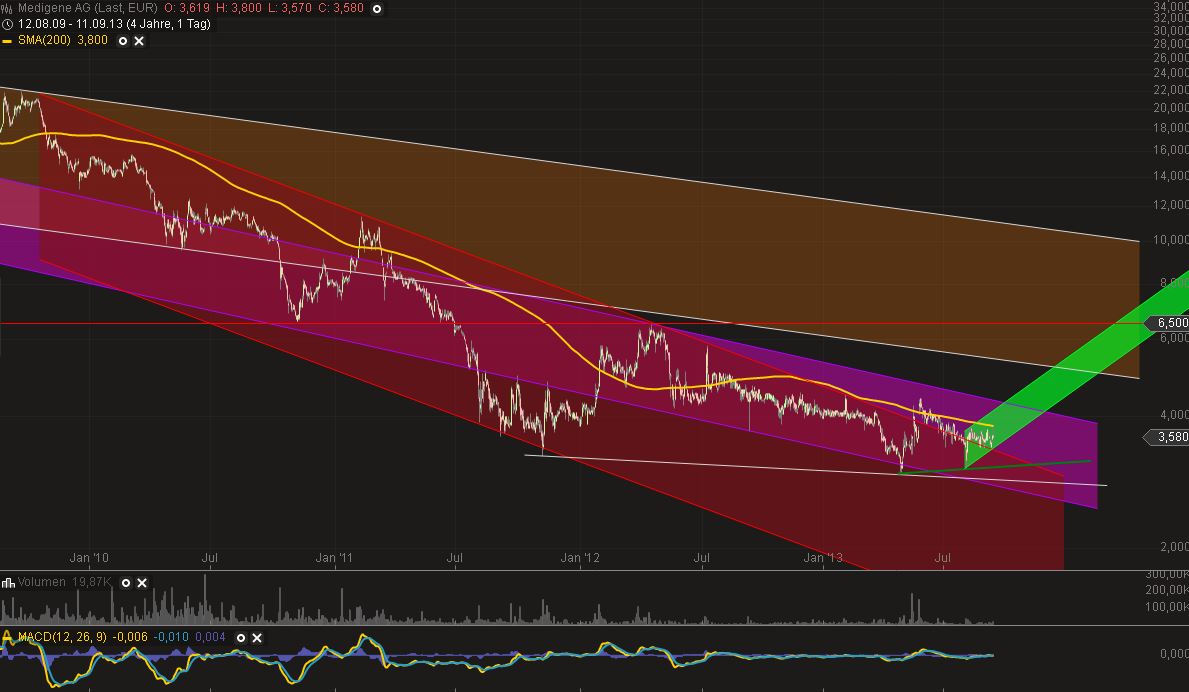Remove the MACD indicator with X
The image size is (1189, 692).
click(257, 637)
